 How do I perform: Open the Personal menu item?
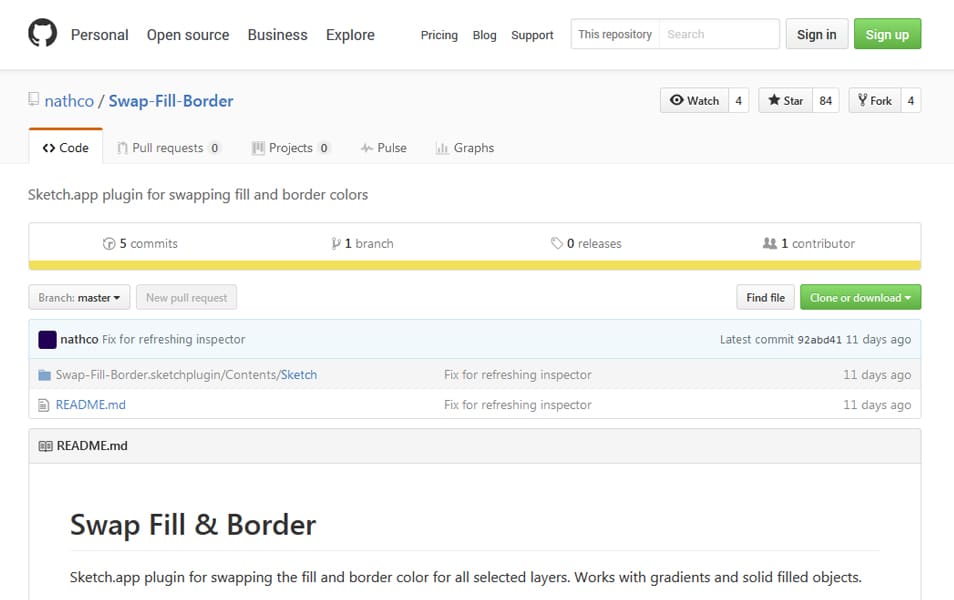pyautogui.click(x=100, y=35)
